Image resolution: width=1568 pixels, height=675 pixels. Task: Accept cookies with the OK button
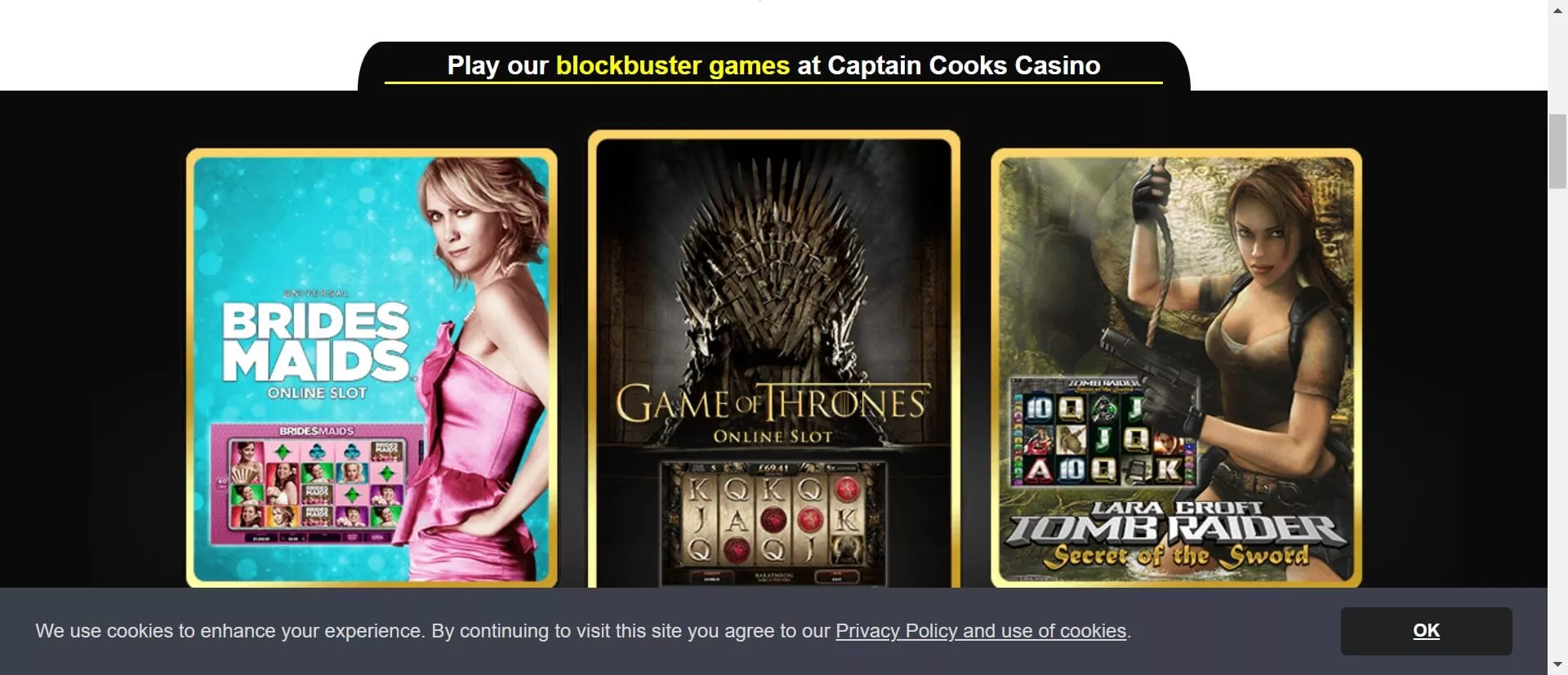[x=1426, y=631]
